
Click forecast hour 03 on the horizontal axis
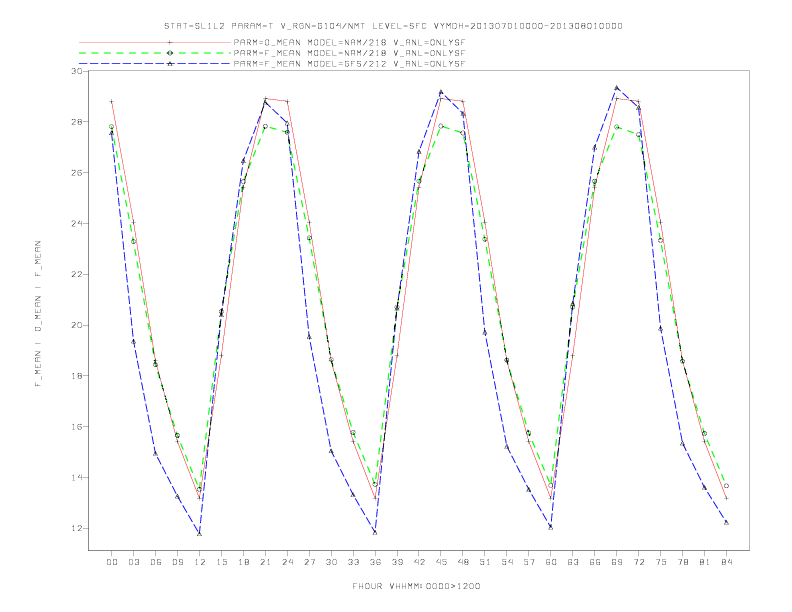(133, 562)
